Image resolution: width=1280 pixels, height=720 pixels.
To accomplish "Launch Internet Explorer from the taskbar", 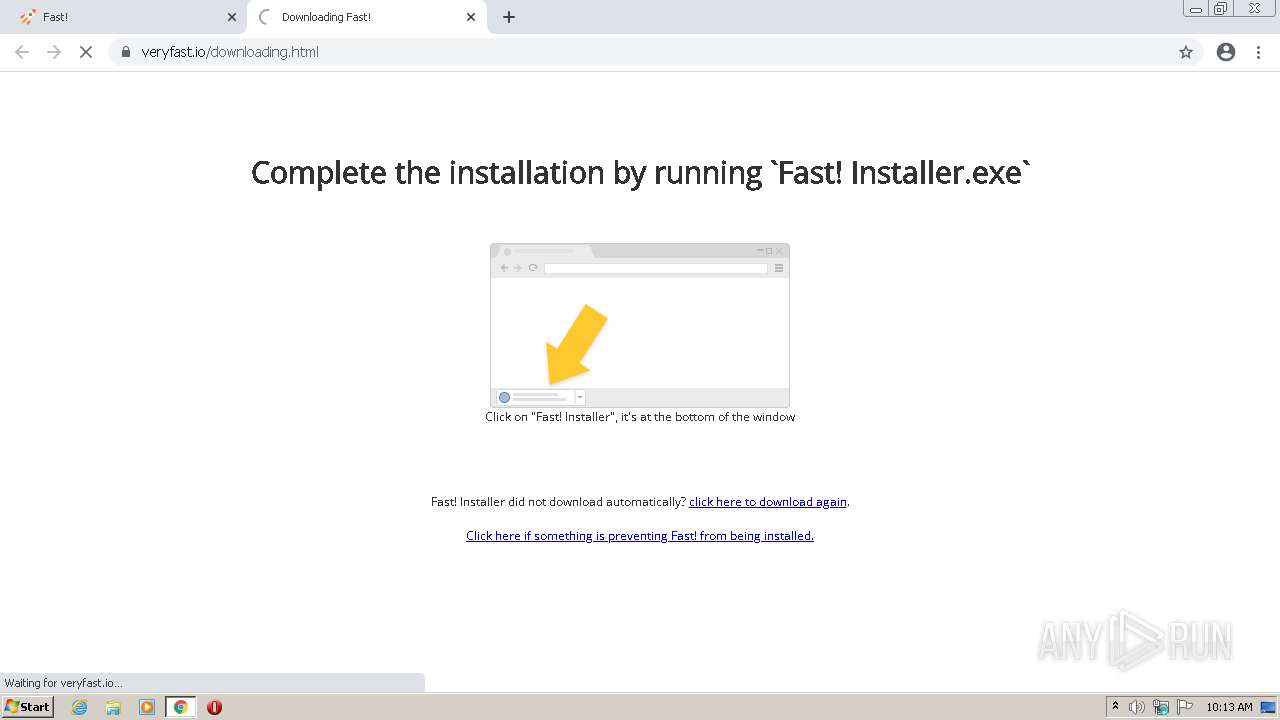I will (79, 707).
